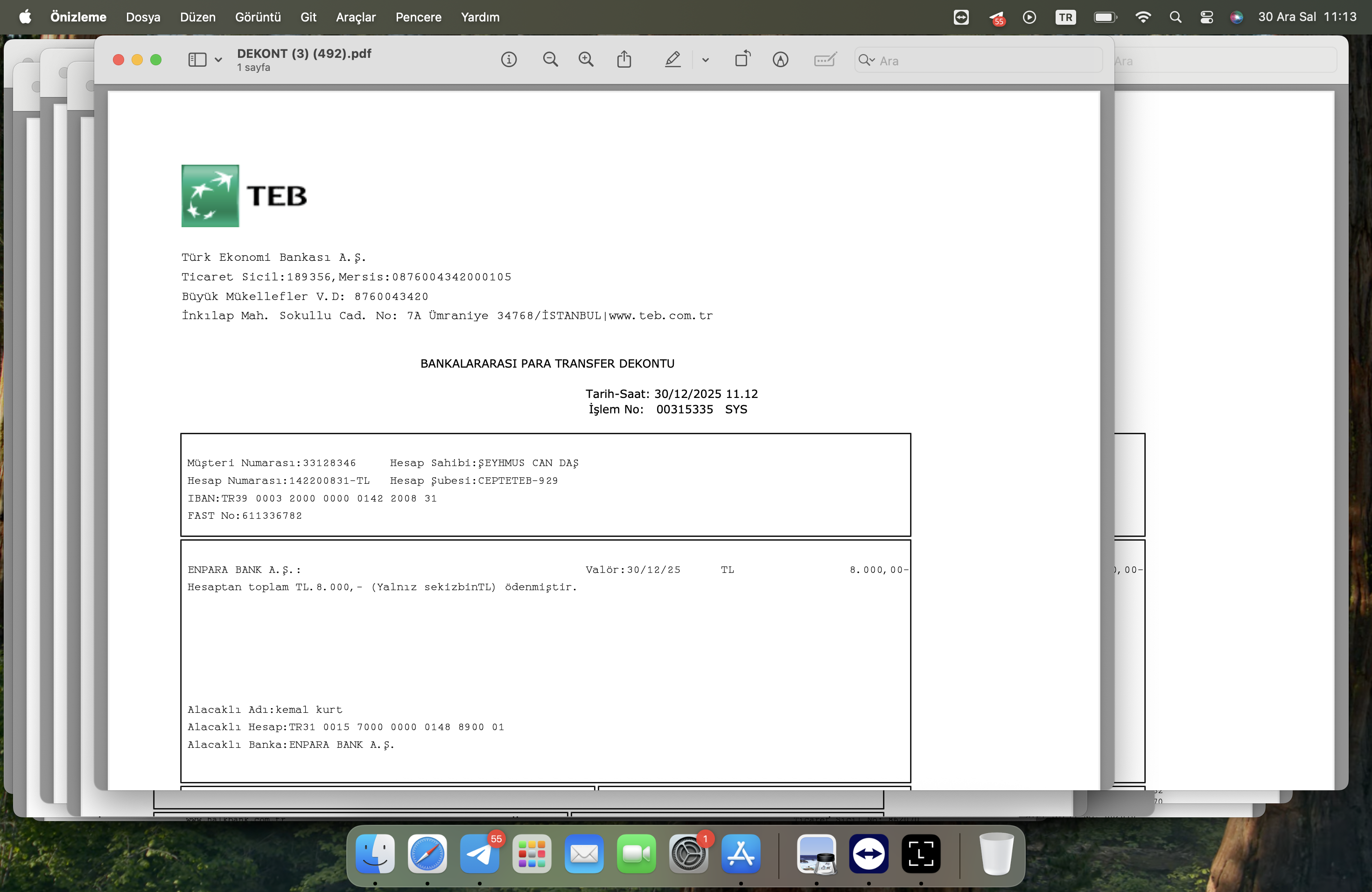Click the FAST No 611336782 text

click(245, 516)
